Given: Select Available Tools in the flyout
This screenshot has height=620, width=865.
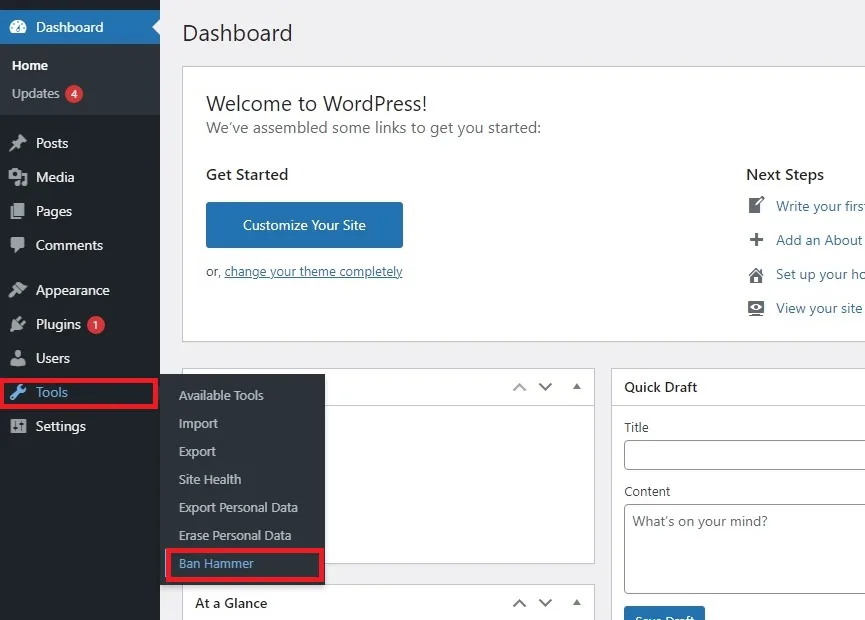Looking at the screenshot, I should (221, 395).
